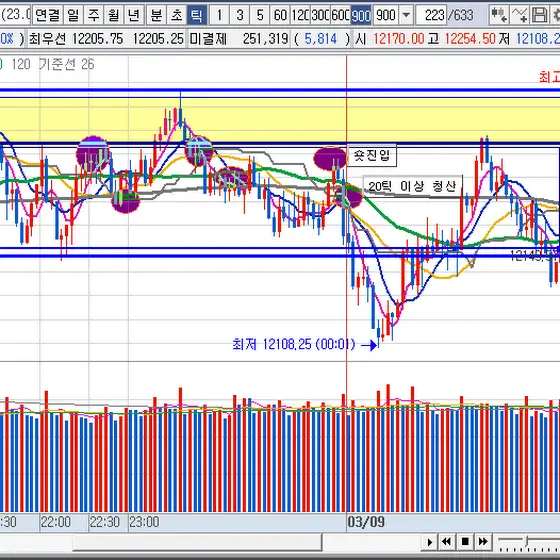Click the 12205.25 ask price value
Viewport: 560px width, 560px height.
click(x=159, y=39)
